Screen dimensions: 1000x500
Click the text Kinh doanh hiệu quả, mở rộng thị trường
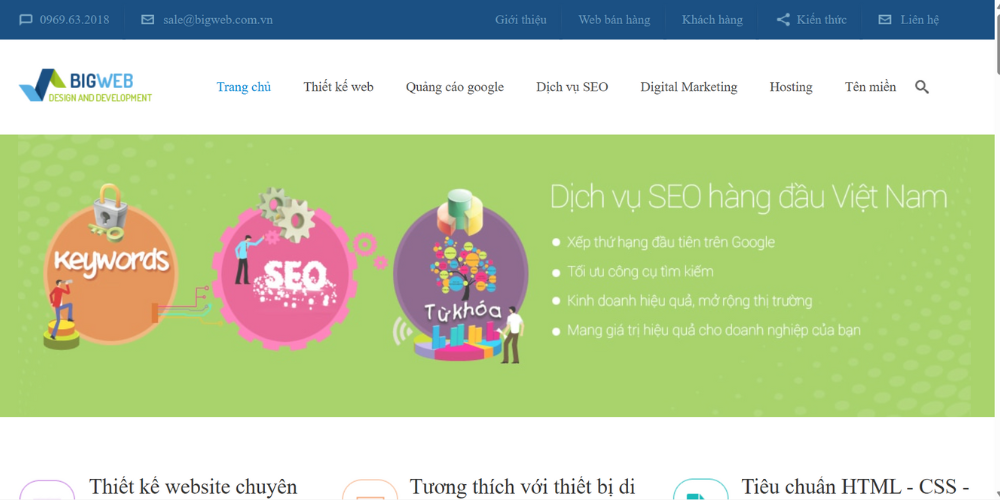pyautogui.click(x=689, y=301)
